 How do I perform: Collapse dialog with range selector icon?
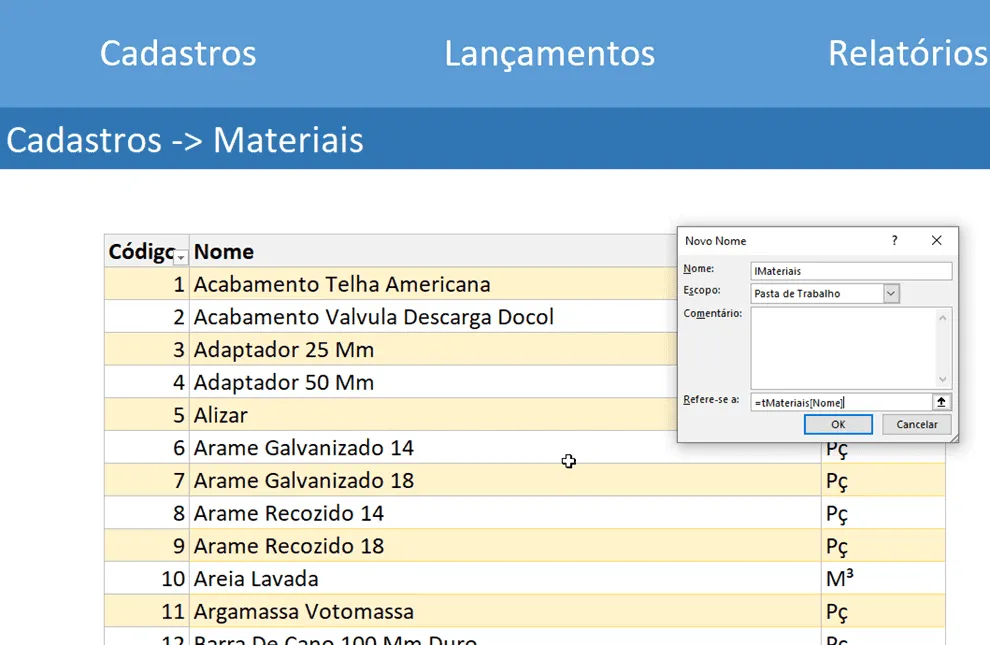pyautogui.click(x=941, y=402)
